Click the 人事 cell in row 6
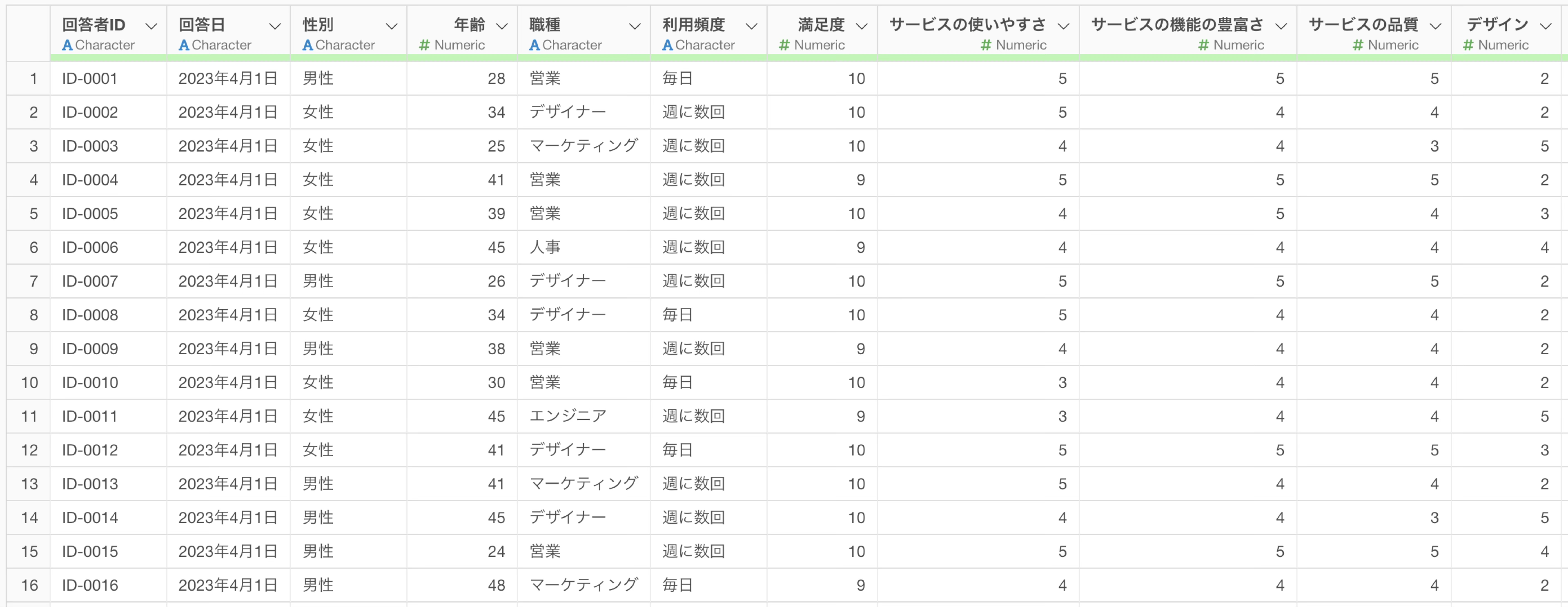Viewport: 1568px width, 607px height. click(545, 247)
